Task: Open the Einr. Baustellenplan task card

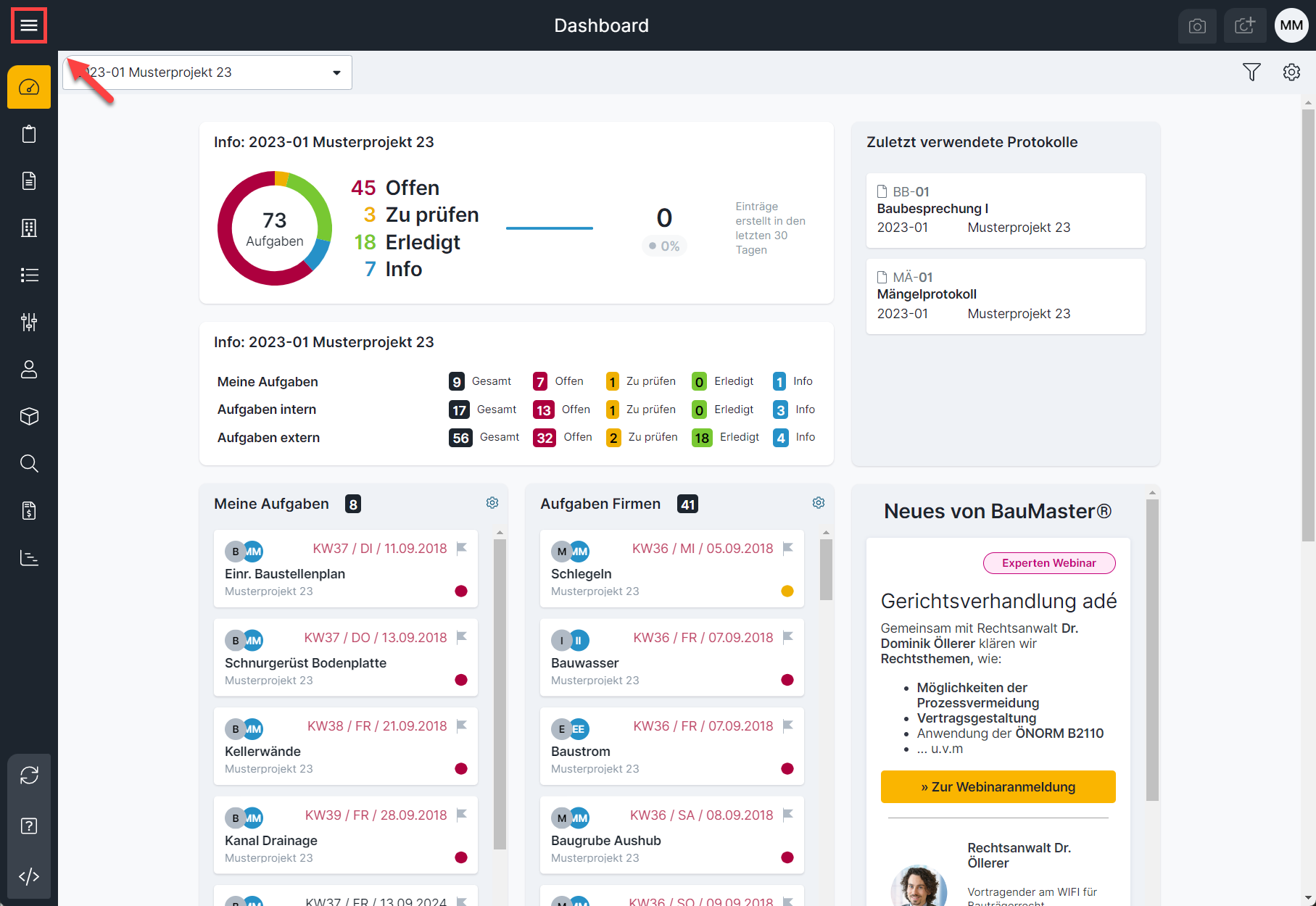Action: point(345,569)
